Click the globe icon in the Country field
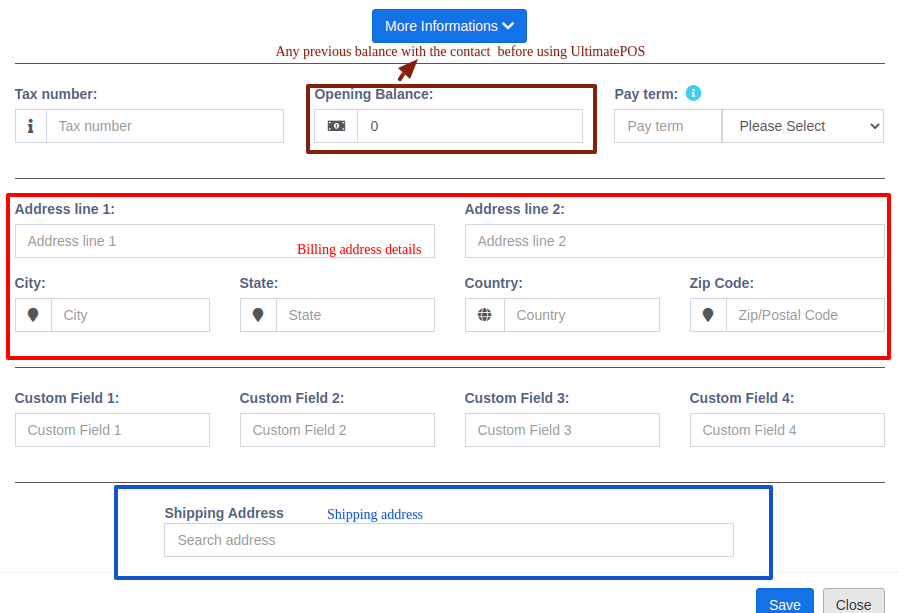The height and width of the screenshot is (613, 899). point(484,314)
